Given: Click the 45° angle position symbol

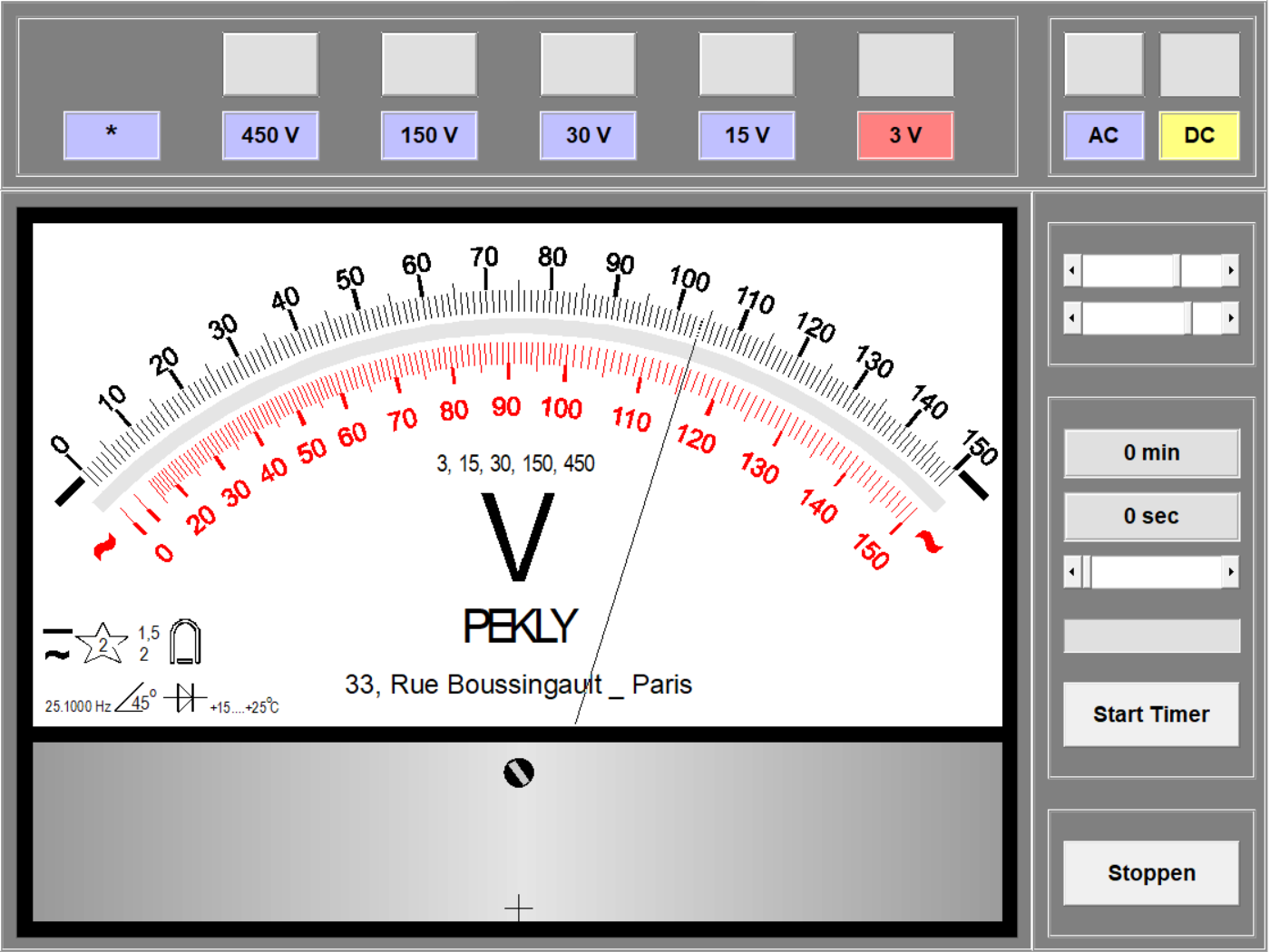Looking at the screenshot, I should click(134, 698).
